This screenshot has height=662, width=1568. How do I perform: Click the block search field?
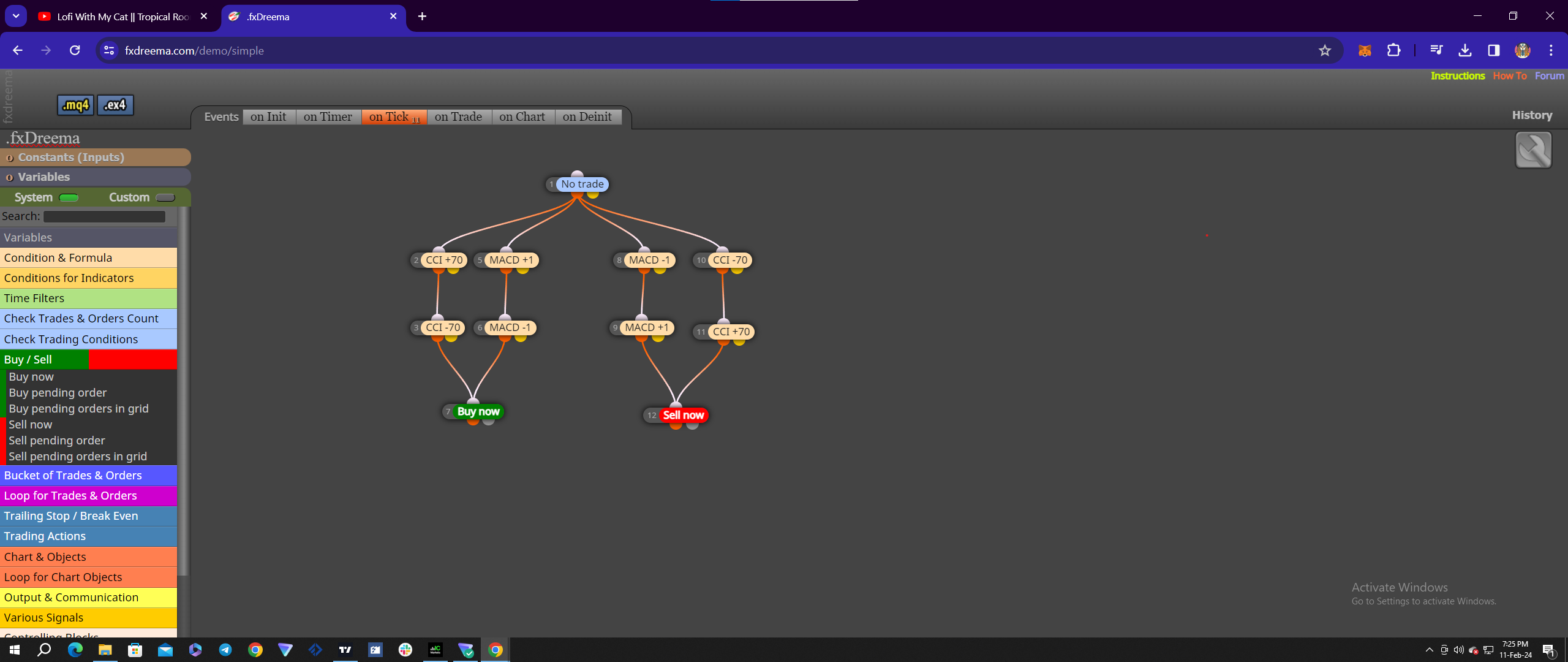(104, 216)
